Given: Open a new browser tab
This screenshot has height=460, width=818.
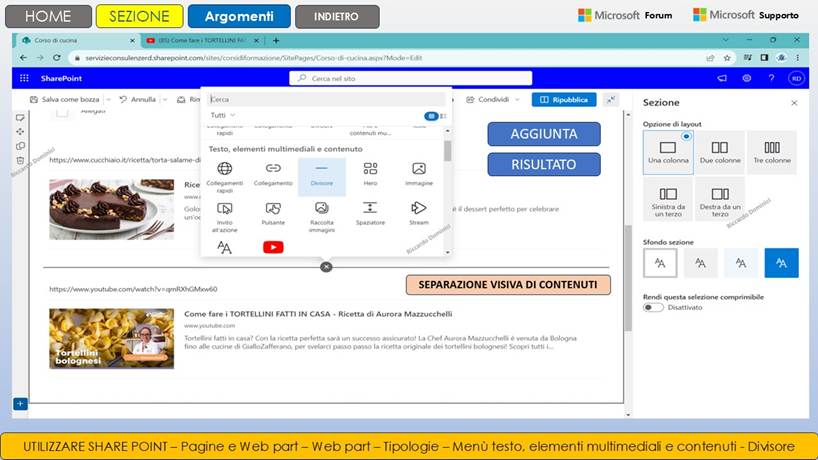Looking at the screenshot, I should 276,40.
